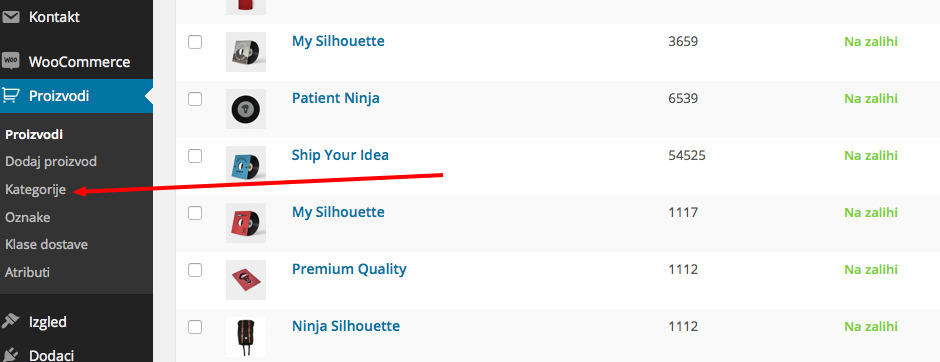The height and width of the screenshot is (362, 940).
Task: Click the Dodaci plugin icon
Action: (11, 354)
